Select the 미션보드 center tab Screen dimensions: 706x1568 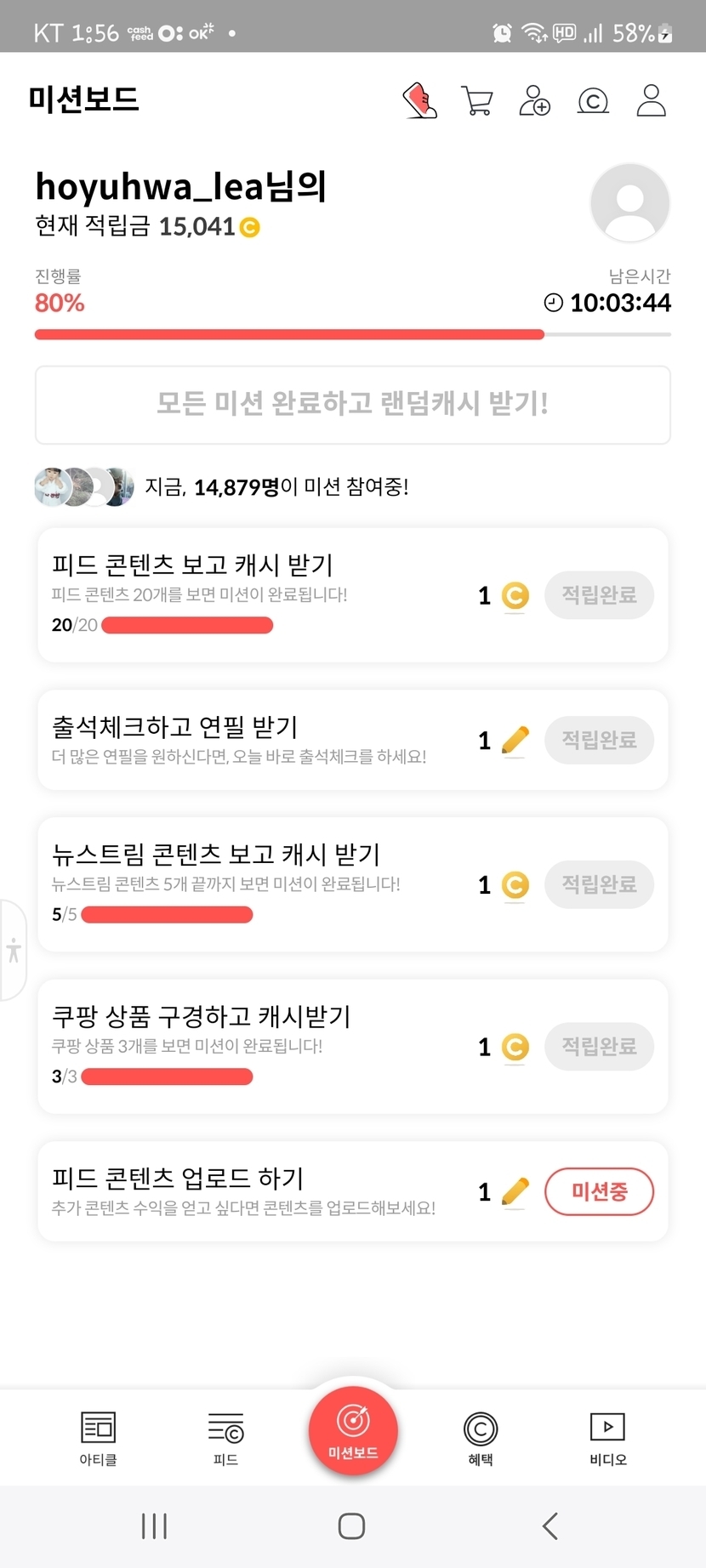tap(353, 1430)
